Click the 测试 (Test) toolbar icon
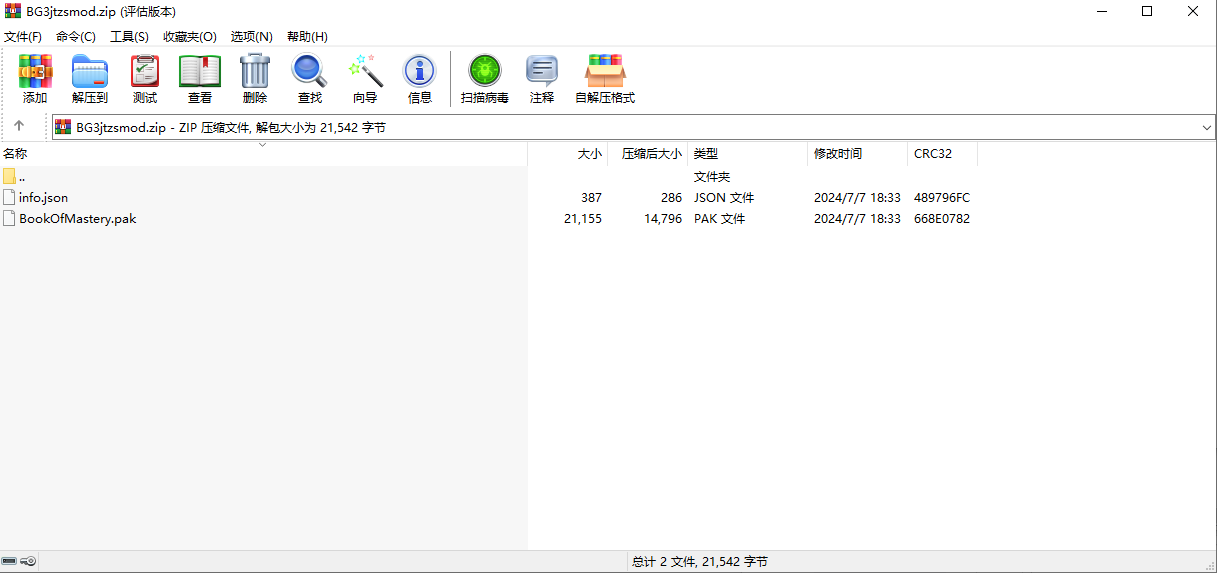Screen dimensions: 1217x573 coord(145,71)
